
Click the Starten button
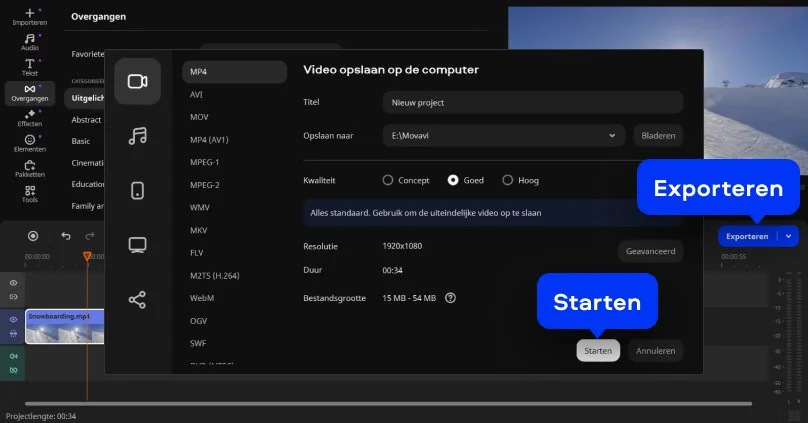click(598, 351)
